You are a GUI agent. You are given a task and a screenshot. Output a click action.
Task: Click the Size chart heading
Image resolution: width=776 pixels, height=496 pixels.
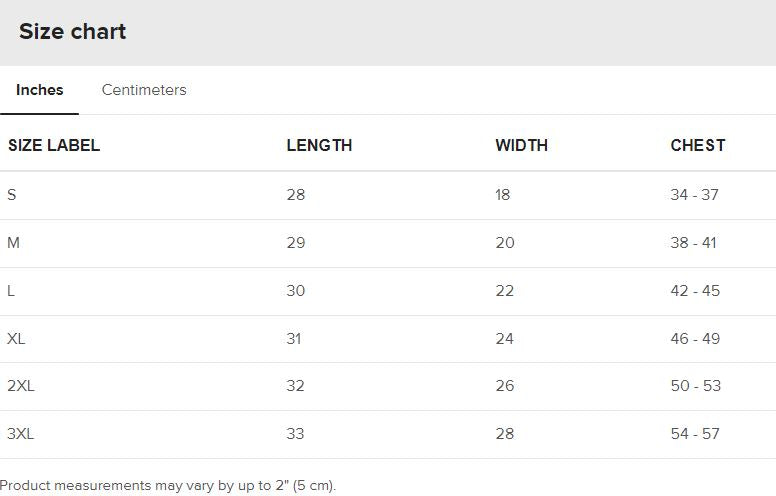point(72,32)
